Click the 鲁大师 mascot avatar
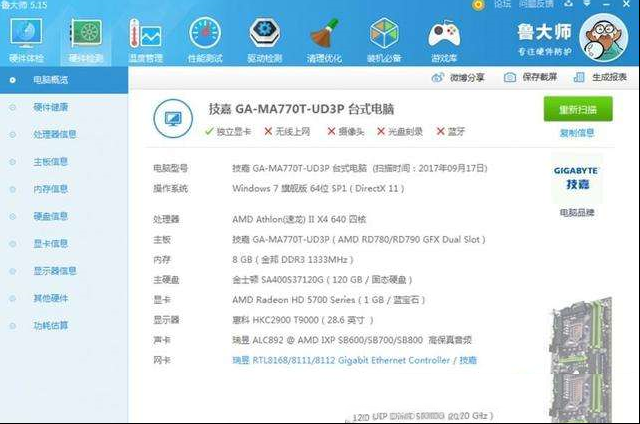 coord(603,38)
